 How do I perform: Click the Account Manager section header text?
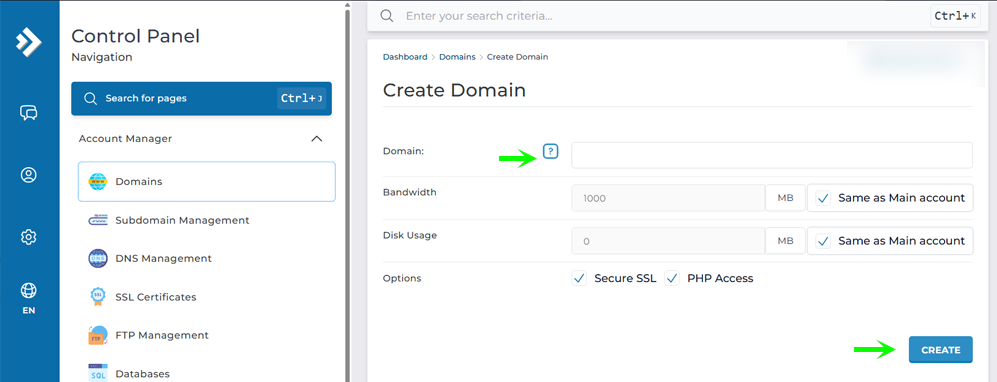pyautogui.click(x=125, y=139)
